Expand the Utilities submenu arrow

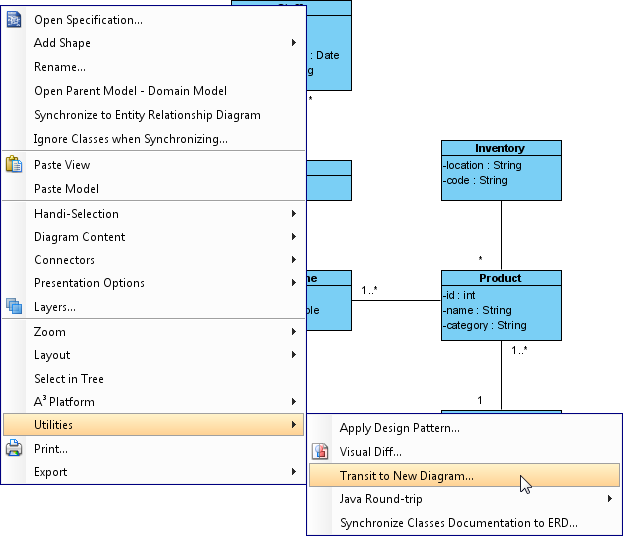[x=294, y=424]
